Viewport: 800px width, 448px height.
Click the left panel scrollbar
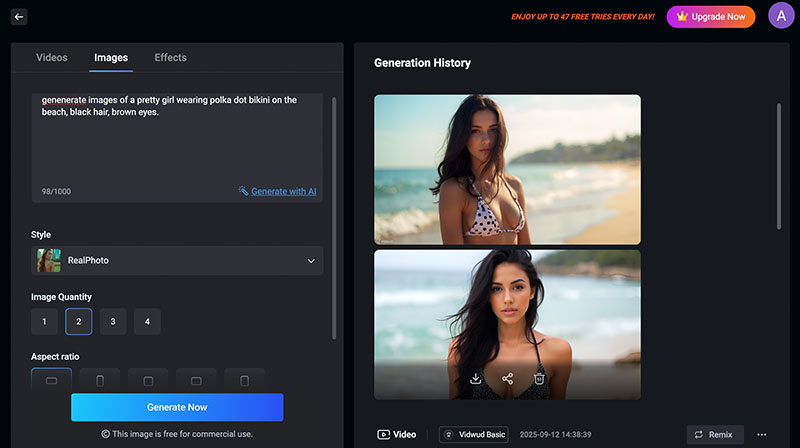pos(334,218)
